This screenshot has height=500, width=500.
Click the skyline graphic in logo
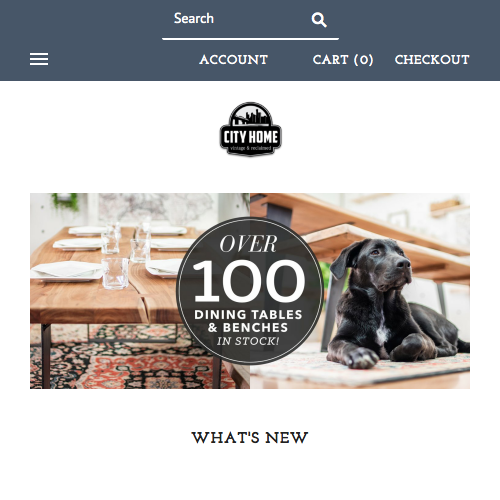click(251, 117)
